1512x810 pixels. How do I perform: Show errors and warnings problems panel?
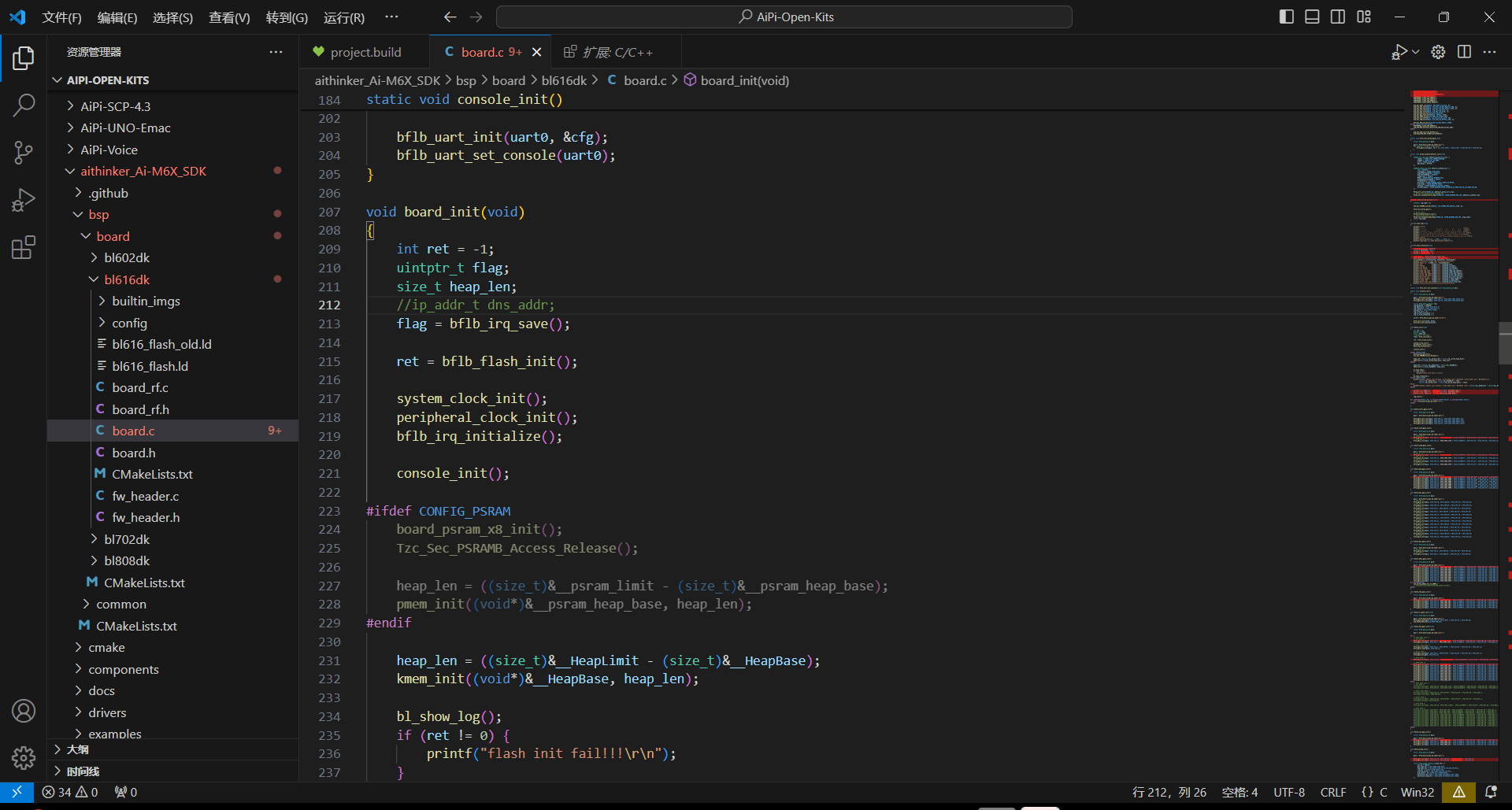[x=70, y=792]
